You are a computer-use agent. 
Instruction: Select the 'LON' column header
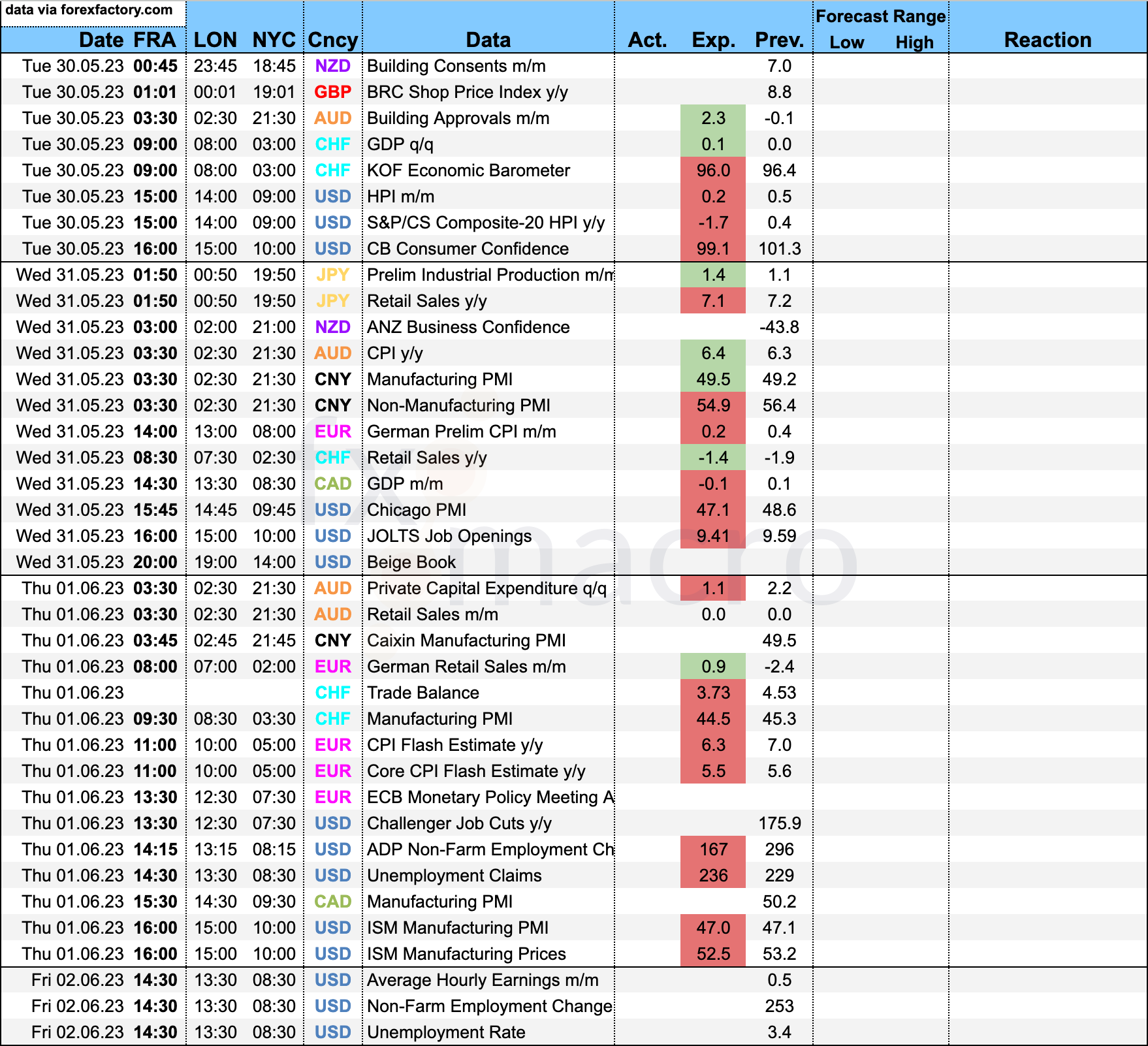click(215, 40)
